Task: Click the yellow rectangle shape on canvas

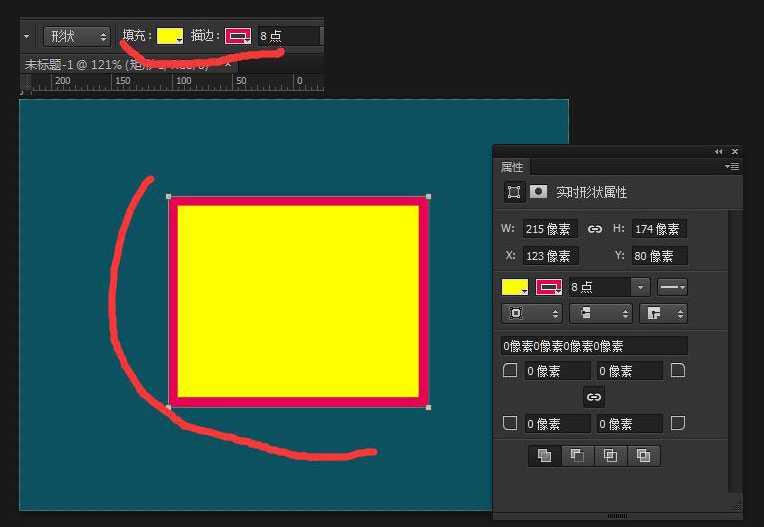Action: coord(298,302)
